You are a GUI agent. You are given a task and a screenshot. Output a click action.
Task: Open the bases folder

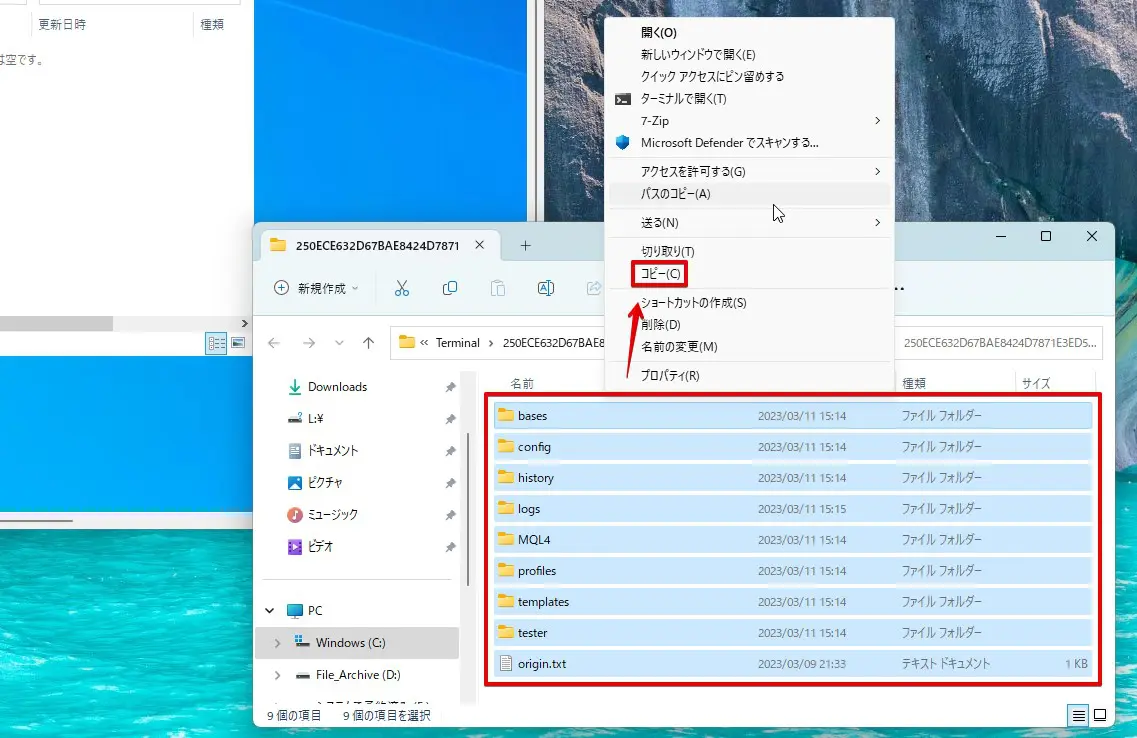click(532, 416)
